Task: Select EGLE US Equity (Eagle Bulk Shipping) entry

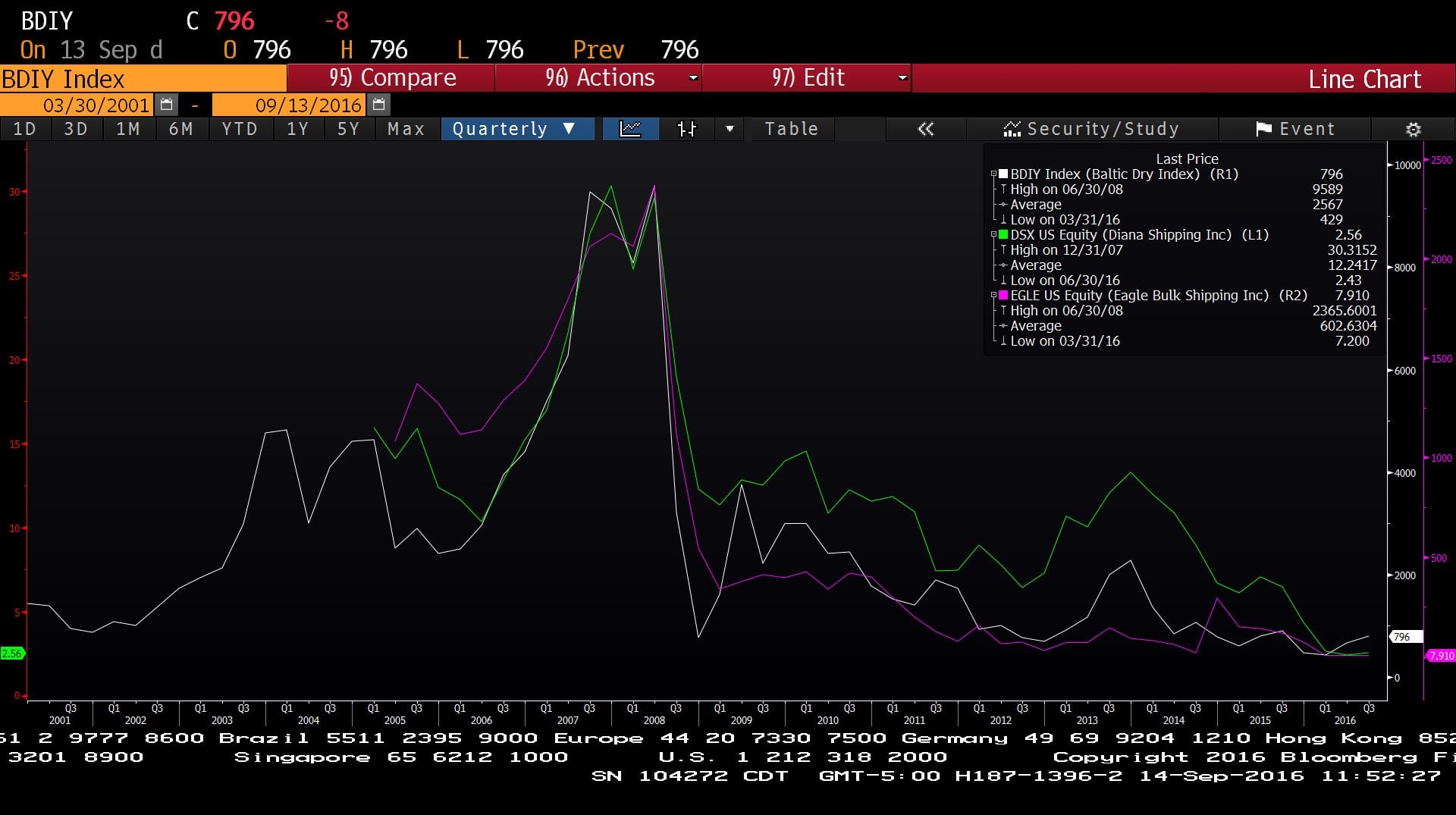Action: (x=1159, y=296)
